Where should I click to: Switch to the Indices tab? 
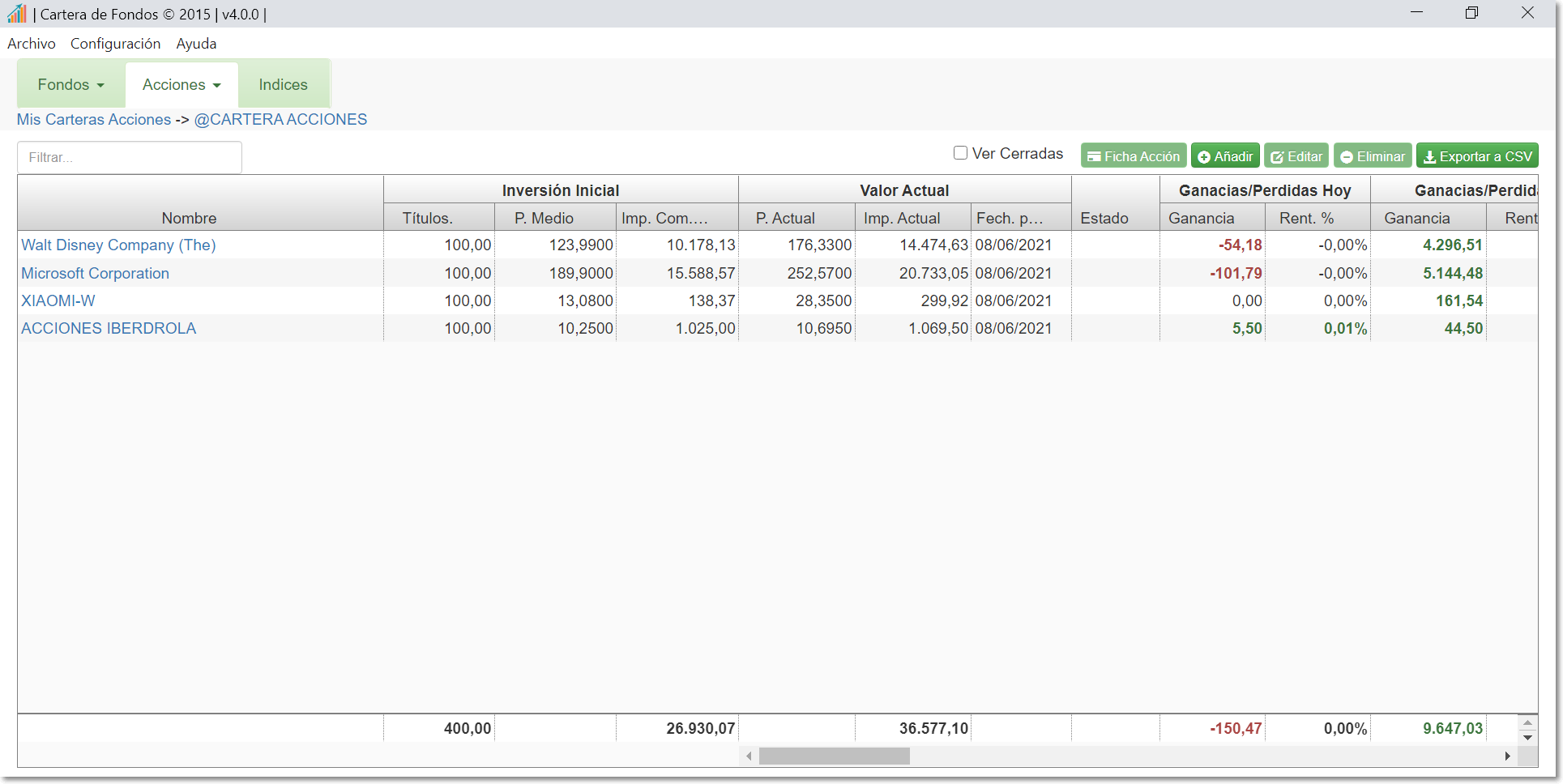(x=283, y=85)
